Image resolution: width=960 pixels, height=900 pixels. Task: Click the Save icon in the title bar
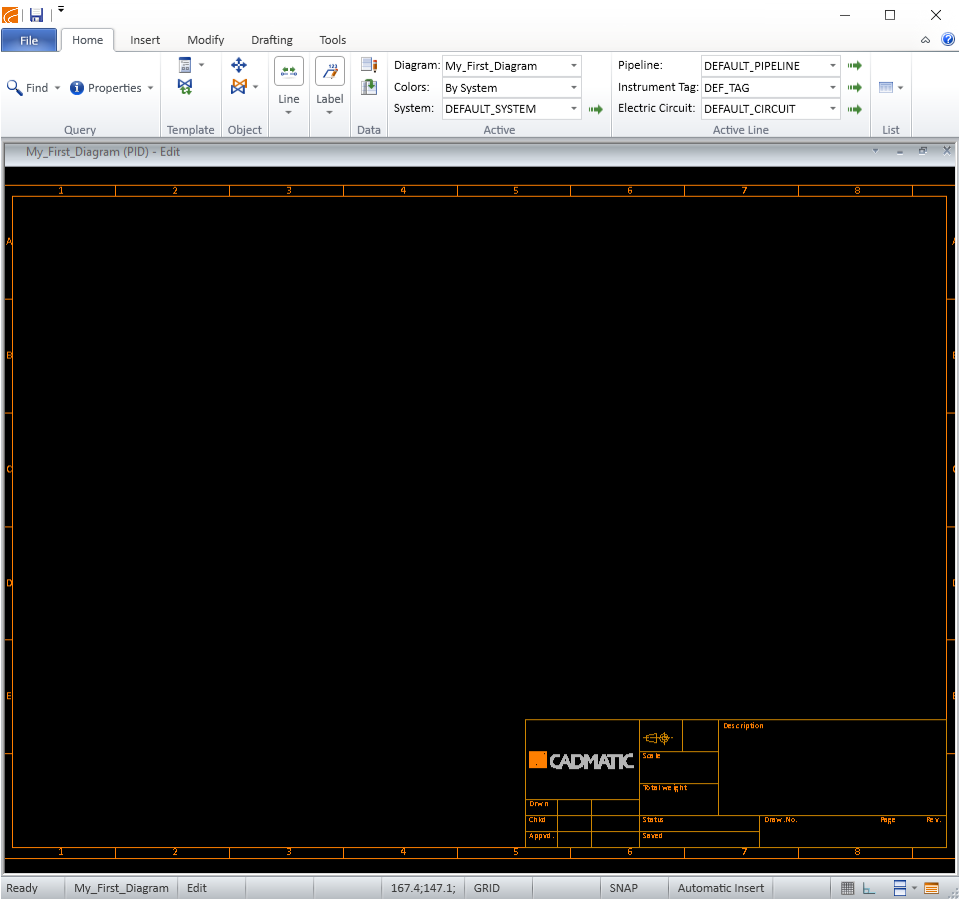click(36, 14)
